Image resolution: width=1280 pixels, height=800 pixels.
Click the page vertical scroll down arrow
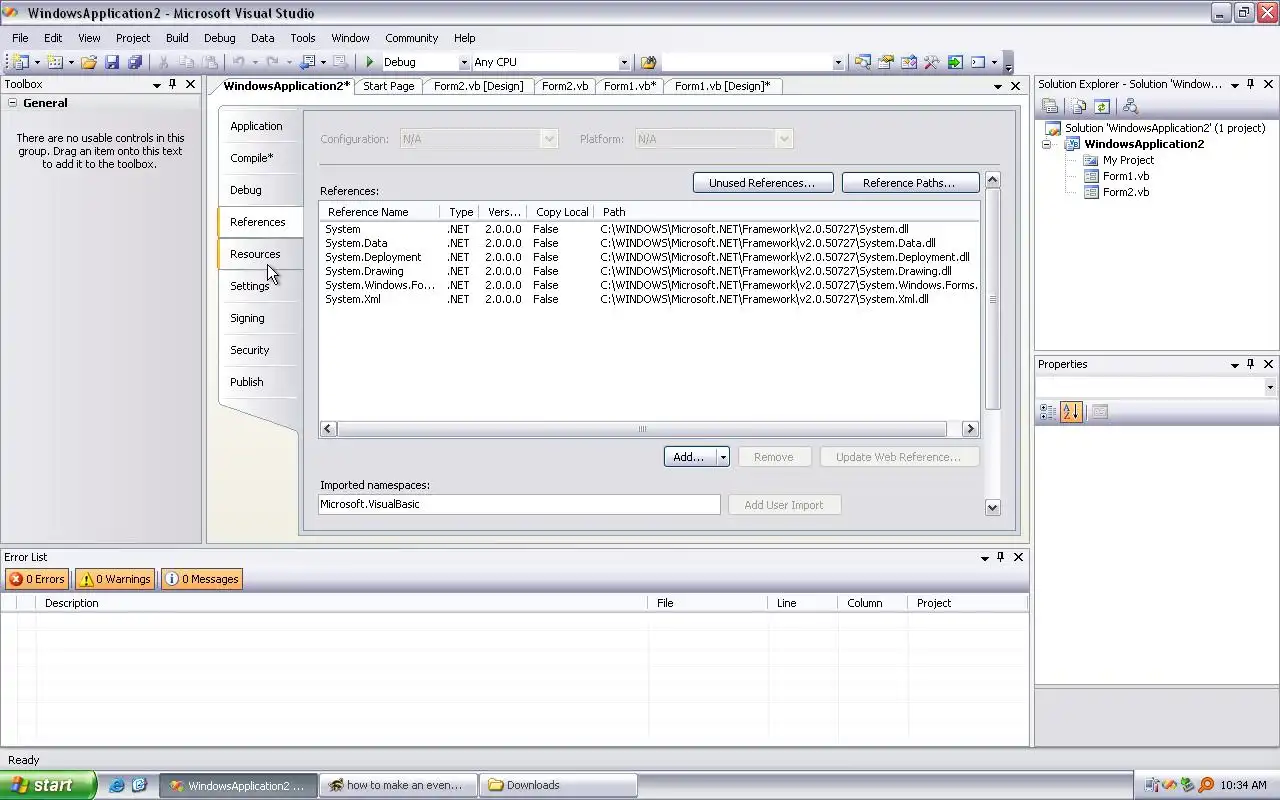point(992,507)
